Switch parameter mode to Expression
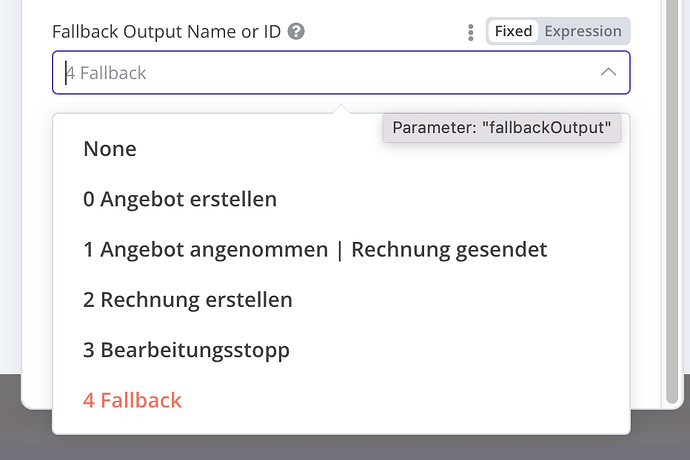Screen dimensions: 690x460 coord(583,31)
